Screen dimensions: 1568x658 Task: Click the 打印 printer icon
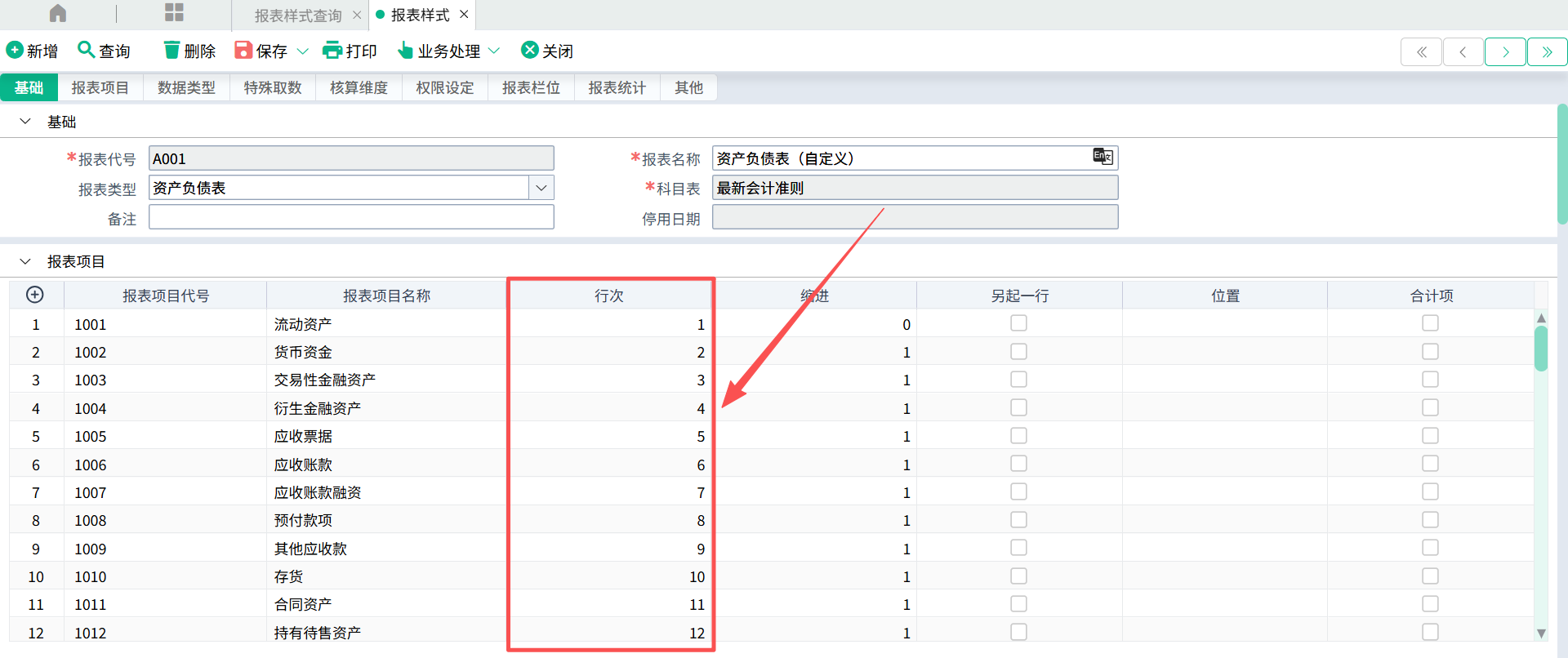tap(332, 51)
